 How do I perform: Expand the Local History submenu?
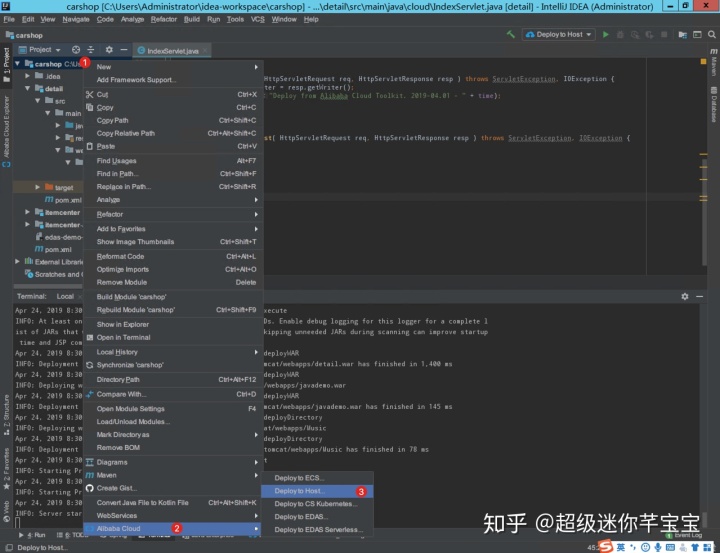[x=173, y=352]
